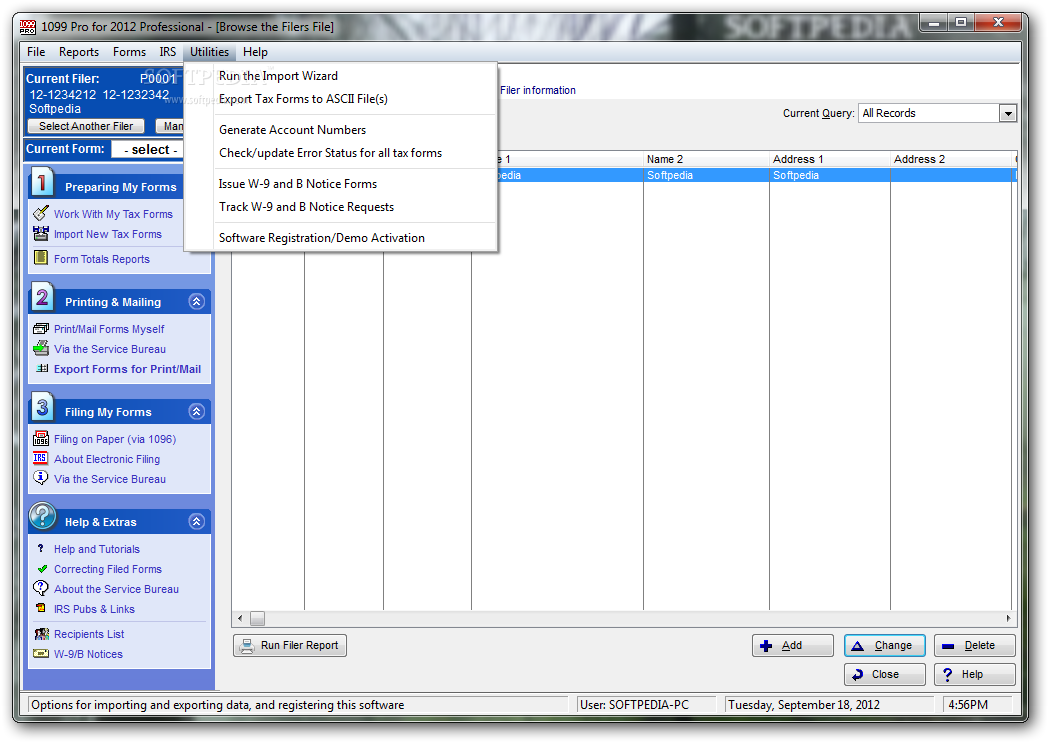Collapse the Help & Extras section
This screenshot has width=1049, height=743.
tap(196, 522)
